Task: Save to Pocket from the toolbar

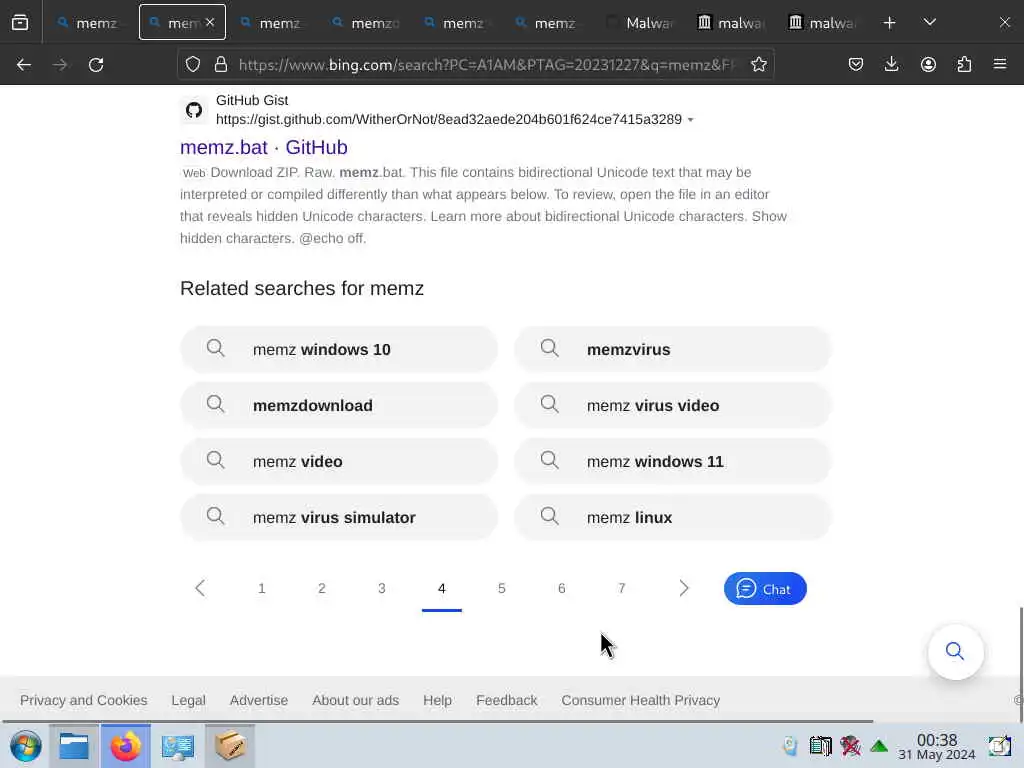Action: point(856,65)
